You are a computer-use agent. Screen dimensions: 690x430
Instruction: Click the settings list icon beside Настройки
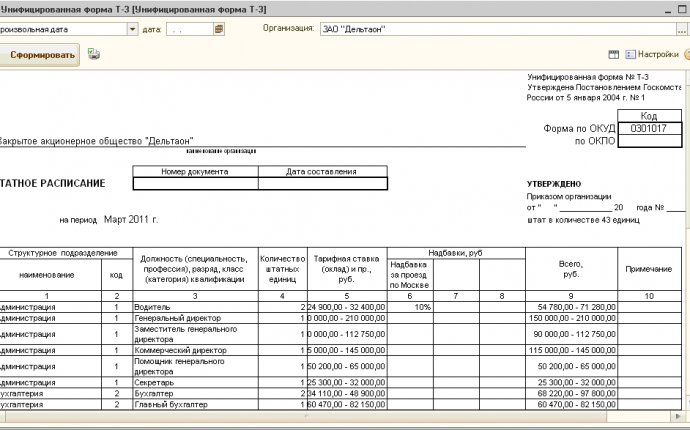[631, 54]
